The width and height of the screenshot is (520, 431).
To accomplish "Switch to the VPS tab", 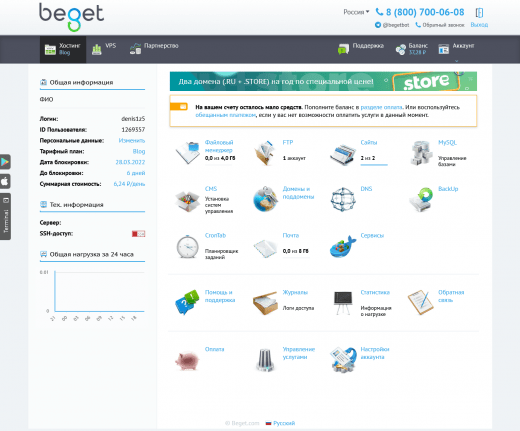I will coord(104,49).
